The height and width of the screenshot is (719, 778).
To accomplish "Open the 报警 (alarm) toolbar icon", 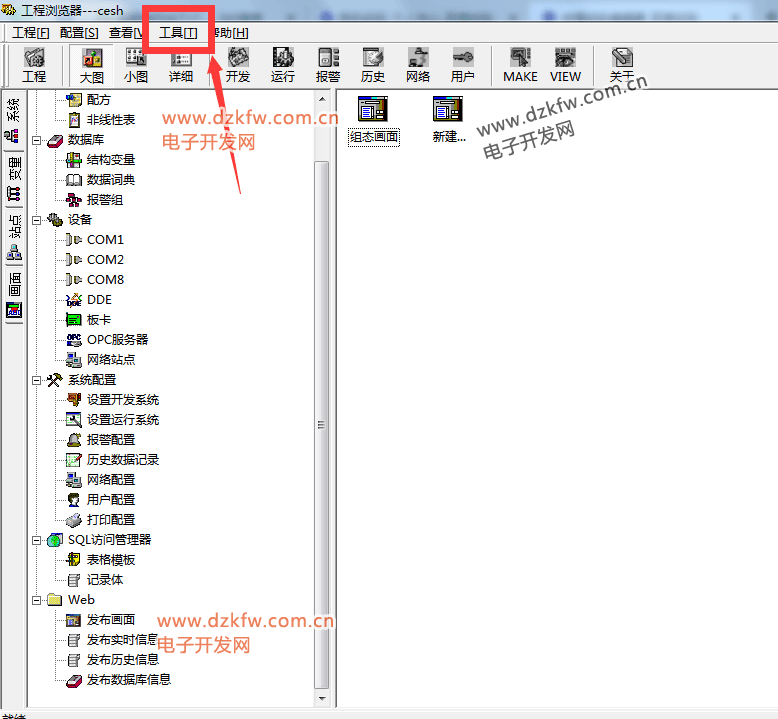I will point(328,65).
